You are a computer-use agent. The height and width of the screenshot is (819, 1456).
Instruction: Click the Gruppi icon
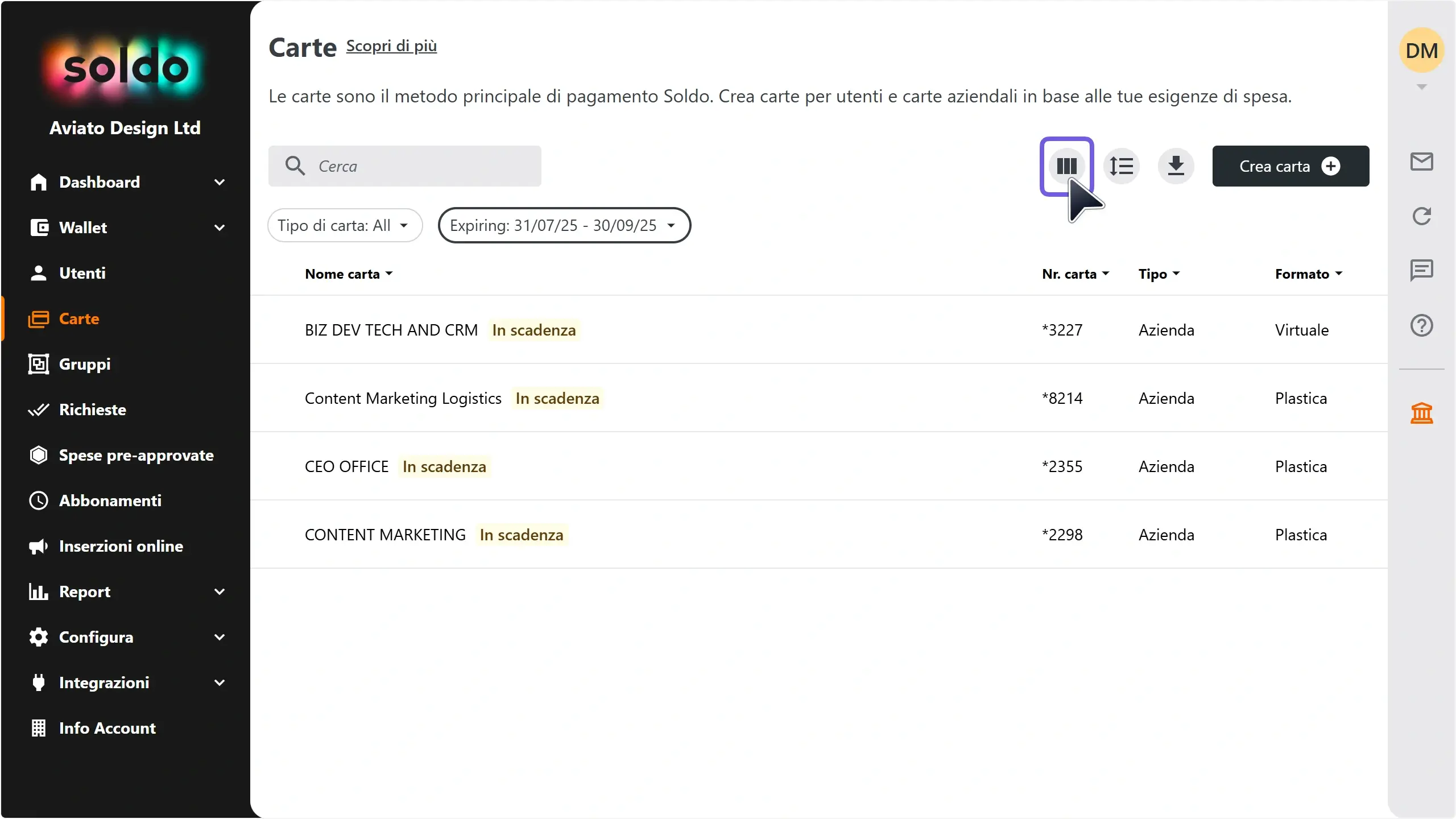coord(39,364)
